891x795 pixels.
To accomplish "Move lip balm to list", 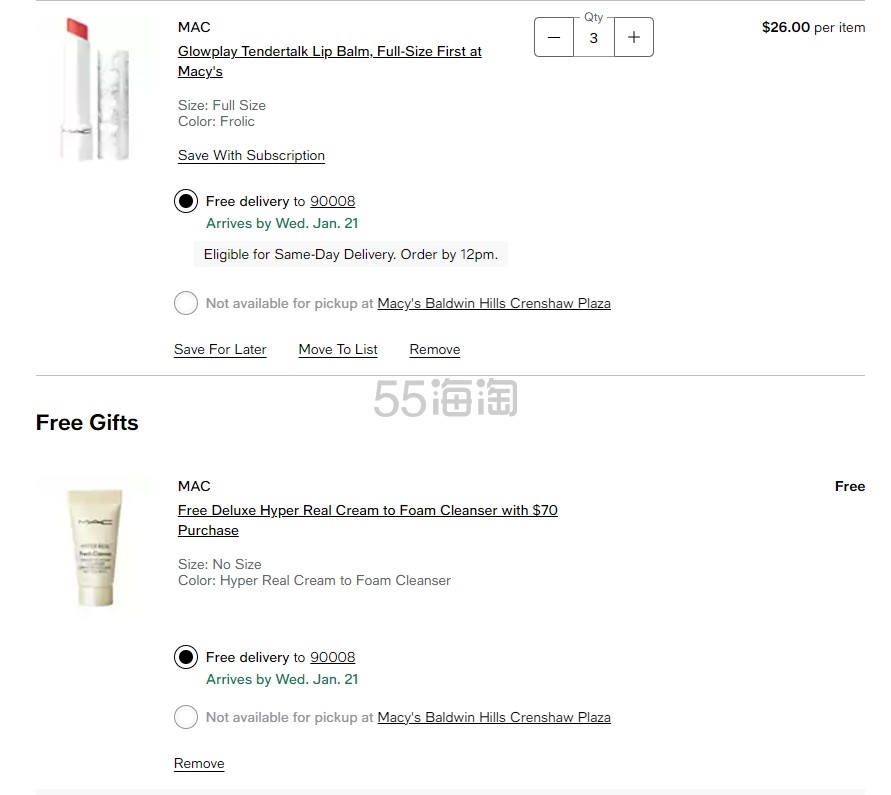I will (x=338, y=350).
